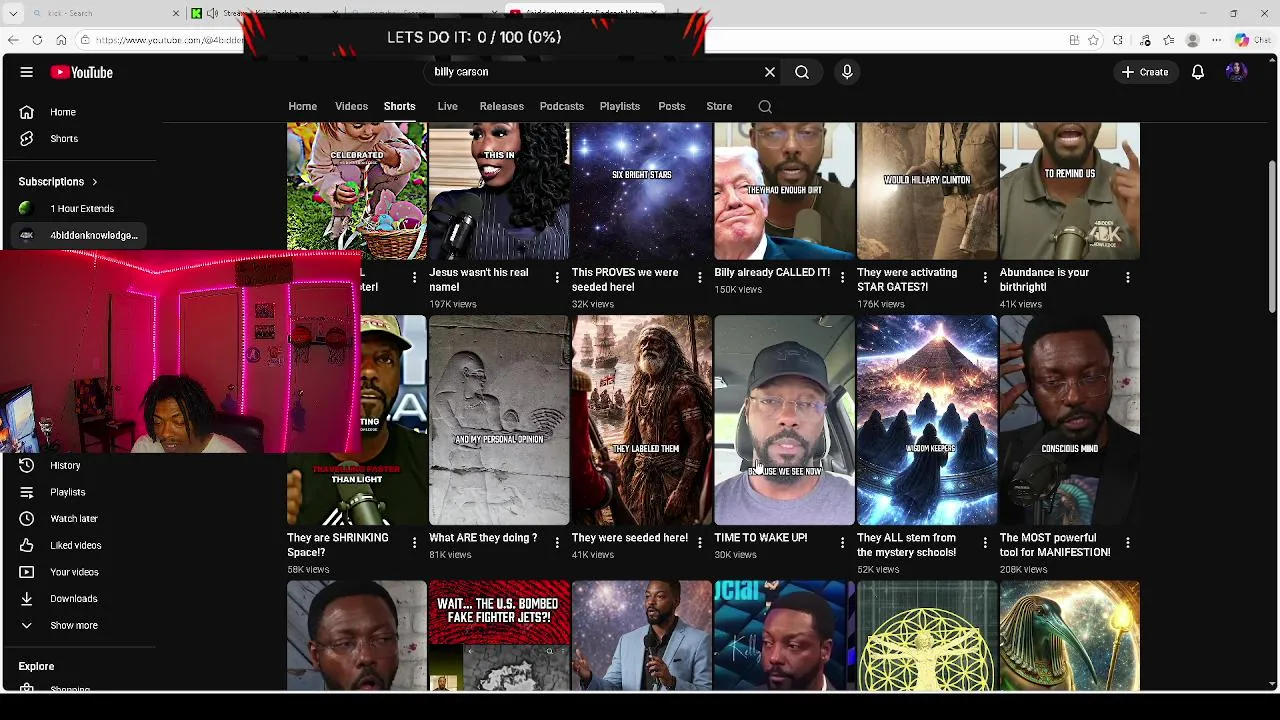Open 'They ALL stem from the mystery schools!'
Screen dimensions: 1280x720
coord(906,545)
